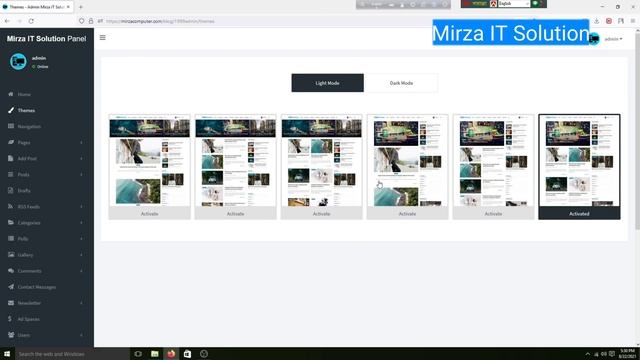
Task: Toggle the sidebar with the hamburger icon
Action: [102, 38]
